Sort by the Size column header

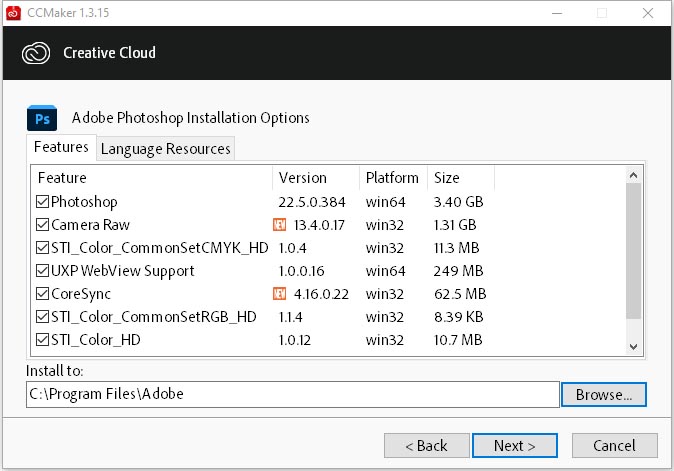[x=461, y=178]
